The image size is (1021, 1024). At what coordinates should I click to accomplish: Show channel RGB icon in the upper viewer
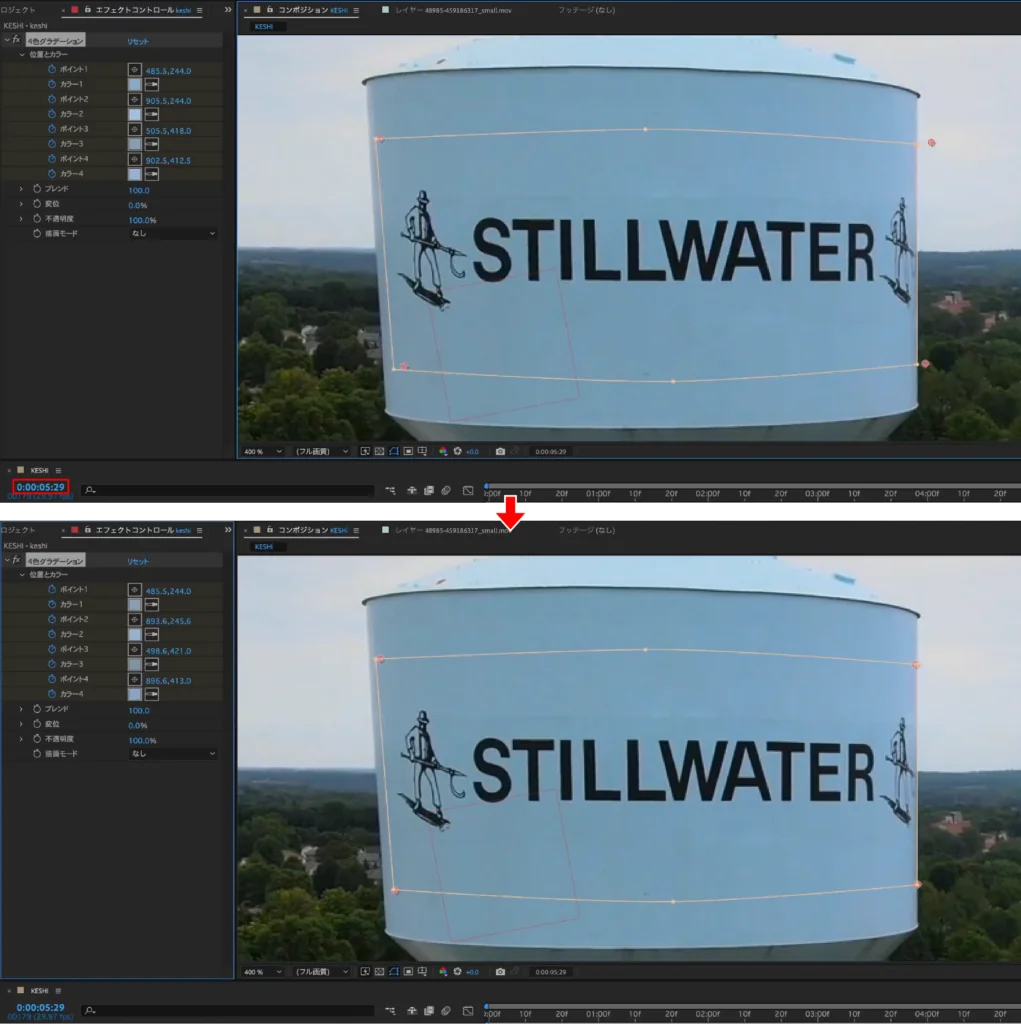pos(443,451)
